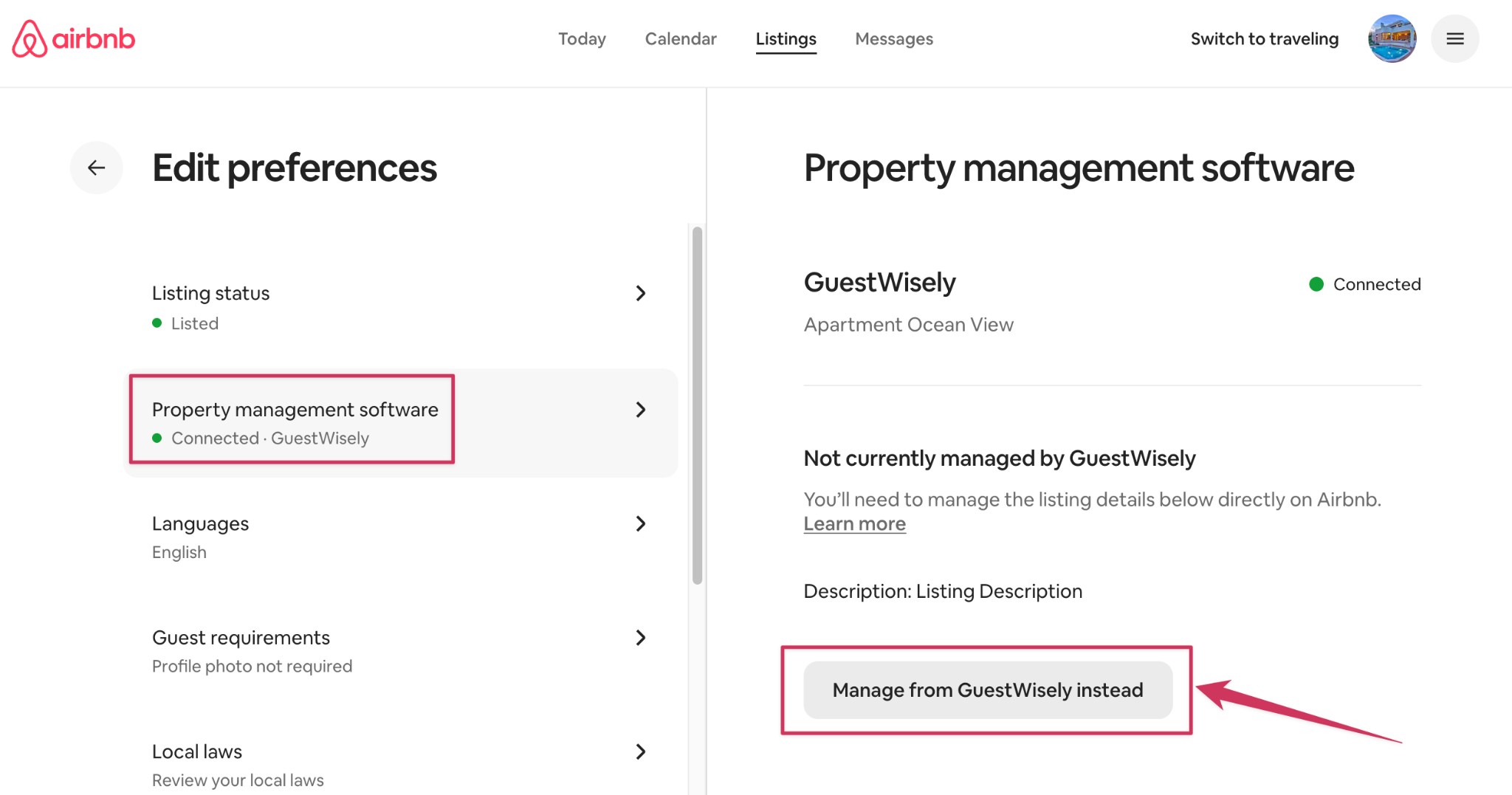Go back with the left arrow button
The height and width of the screenshot is (795, 1512).
pyautogui.click(x=97, y=168)
